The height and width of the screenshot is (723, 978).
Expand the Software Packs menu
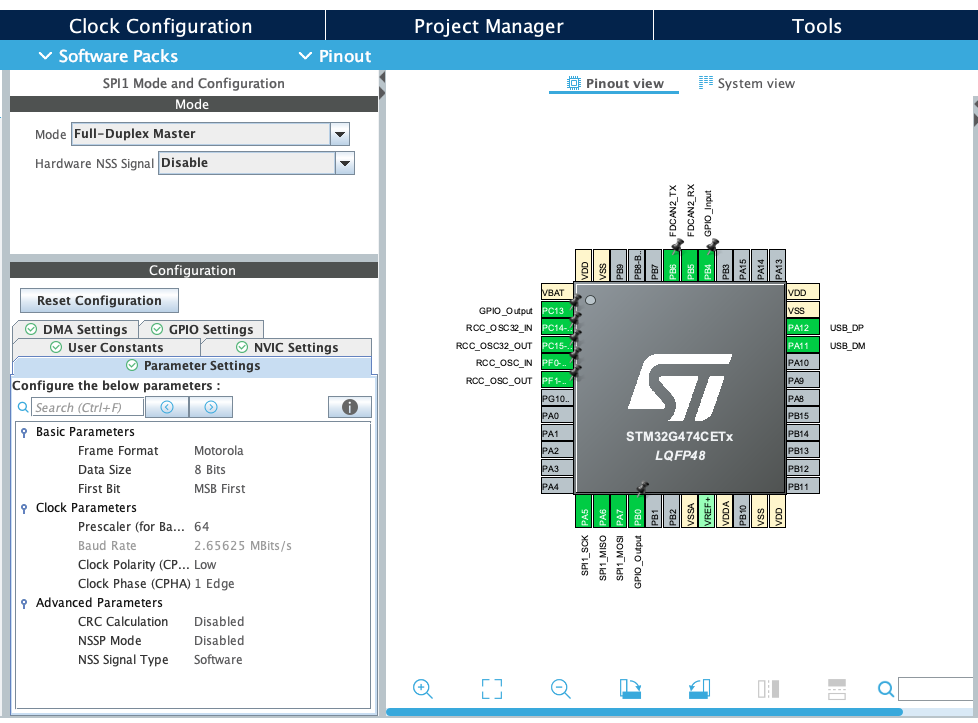[x=109, y=56]
